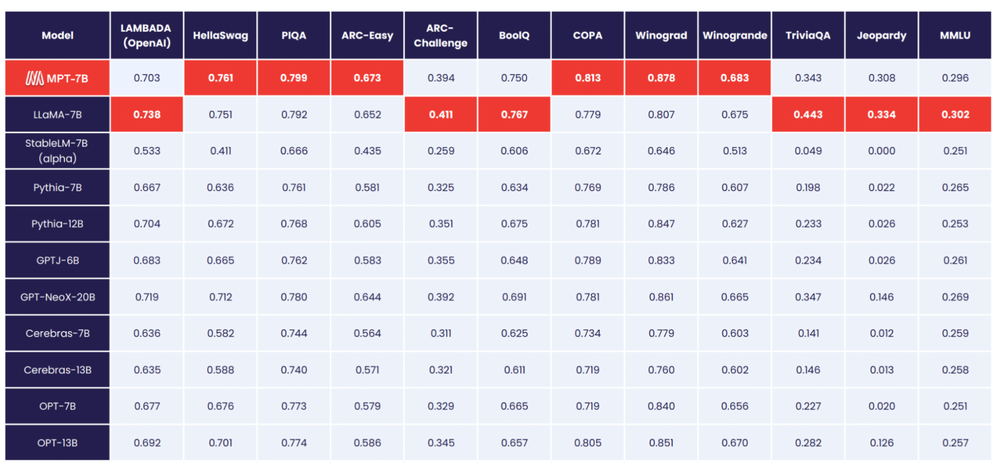Select the LLaMA-7B row label

57,115
